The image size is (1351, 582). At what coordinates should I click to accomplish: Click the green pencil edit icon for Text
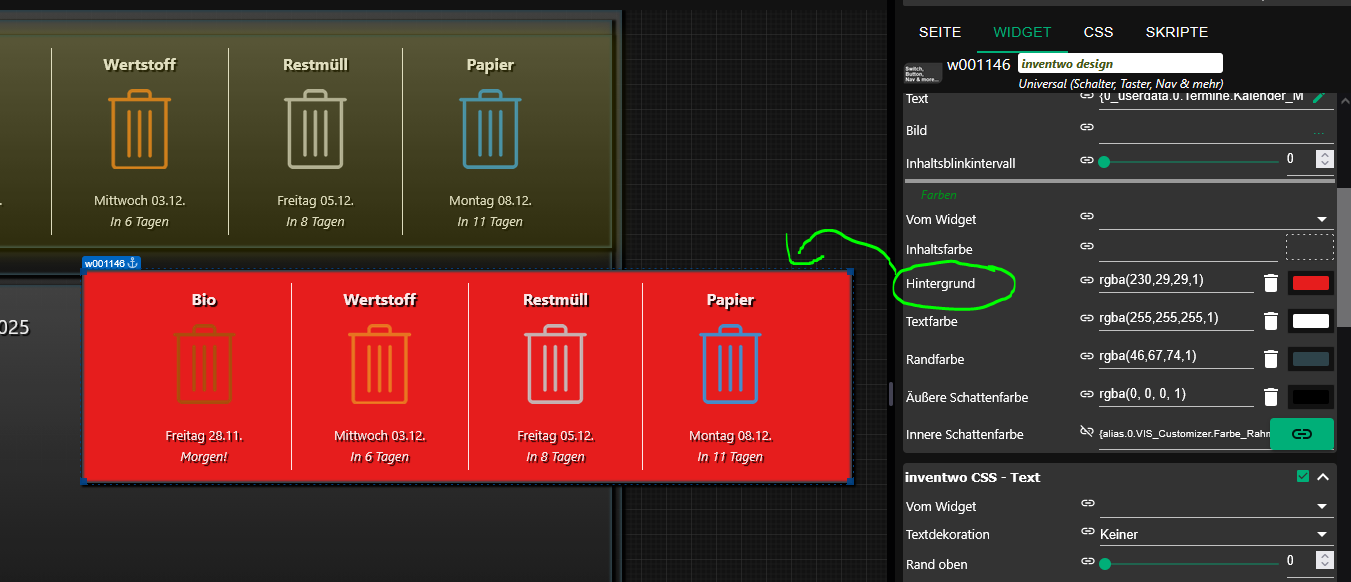point(1319,96)
